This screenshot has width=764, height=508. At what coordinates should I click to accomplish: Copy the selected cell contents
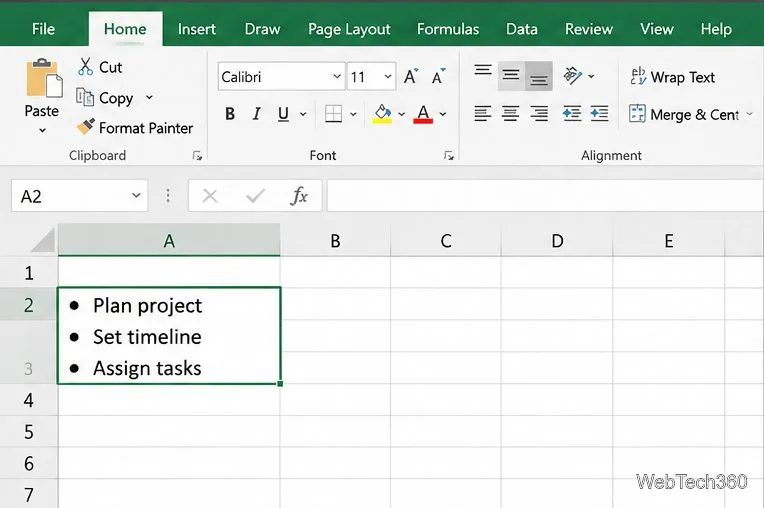(105, 98)
